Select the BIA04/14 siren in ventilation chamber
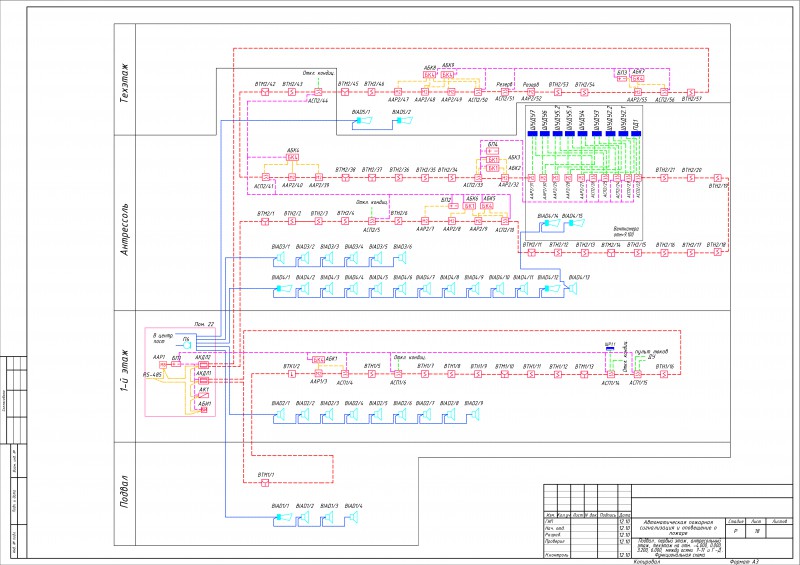 [x=547, y=223]
